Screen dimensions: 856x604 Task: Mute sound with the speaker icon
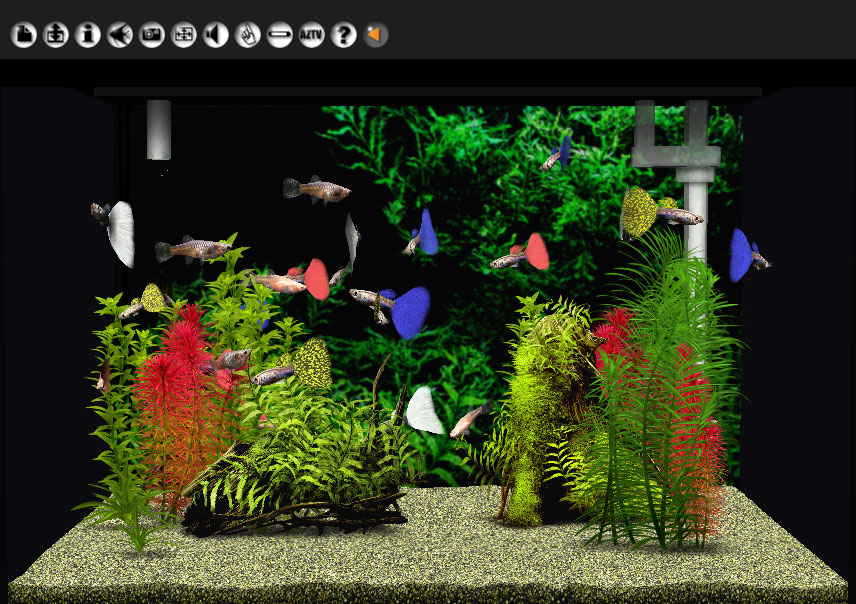(216, 35)
